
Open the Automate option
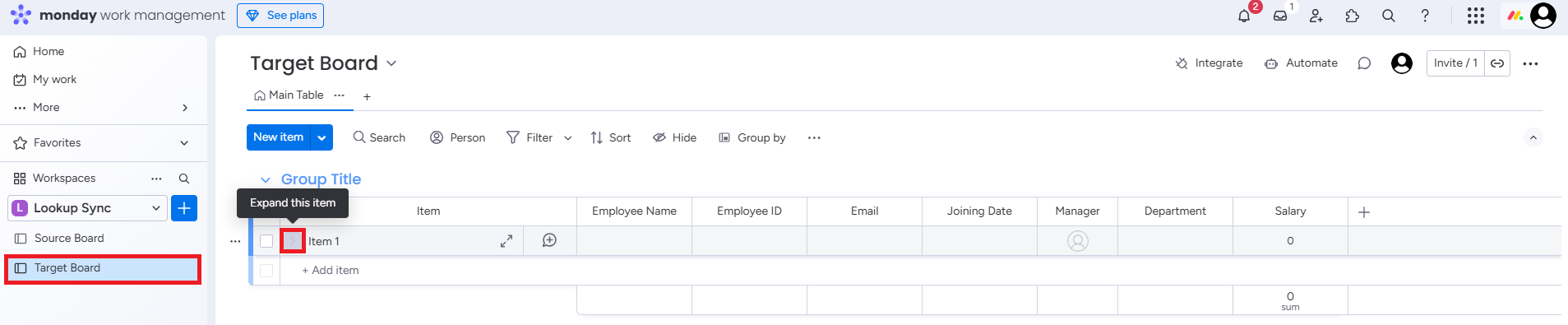tap(1301, 63)
